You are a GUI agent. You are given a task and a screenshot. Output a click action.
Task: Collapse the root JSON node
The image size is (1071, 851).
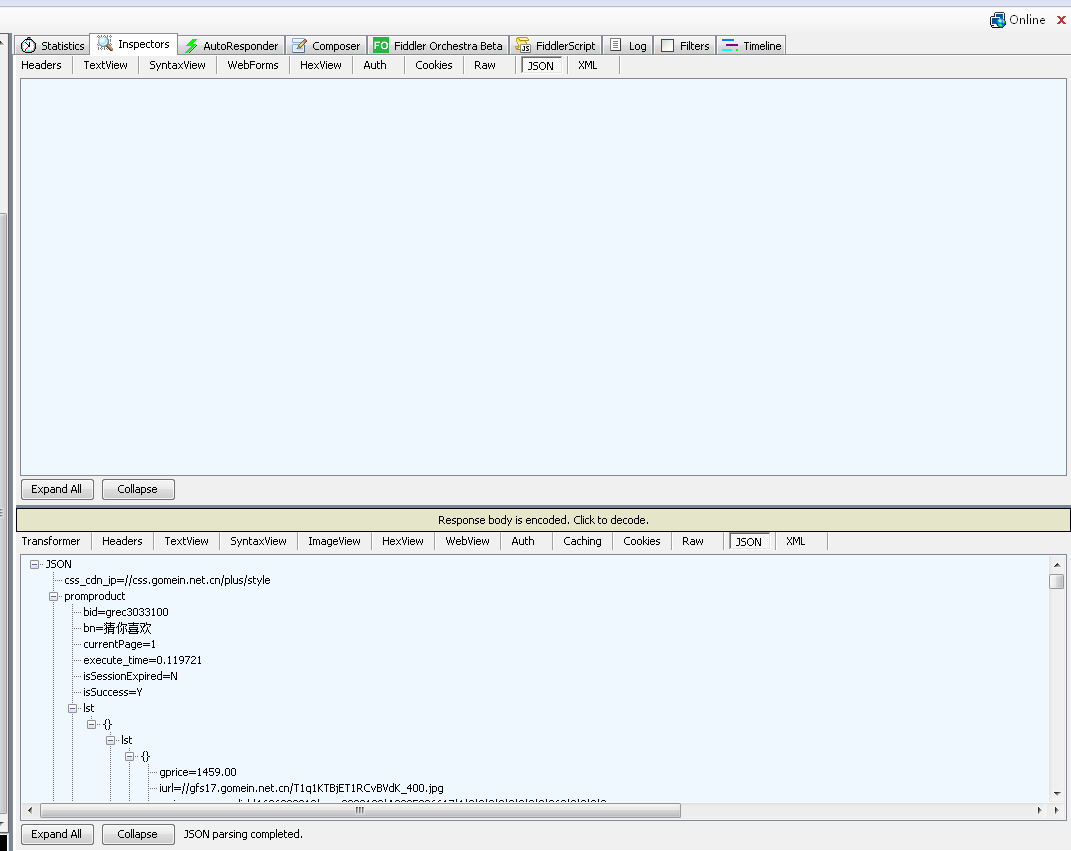click(34, 564)
